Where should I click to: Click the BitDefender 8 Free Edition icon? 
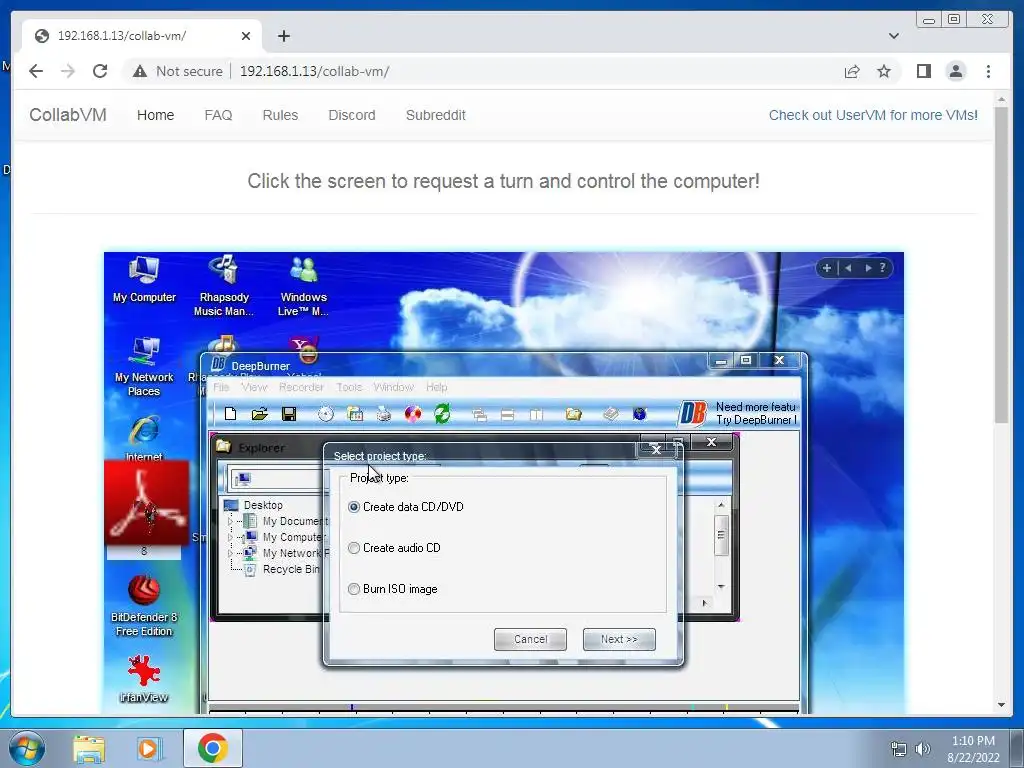coord(144,605)
